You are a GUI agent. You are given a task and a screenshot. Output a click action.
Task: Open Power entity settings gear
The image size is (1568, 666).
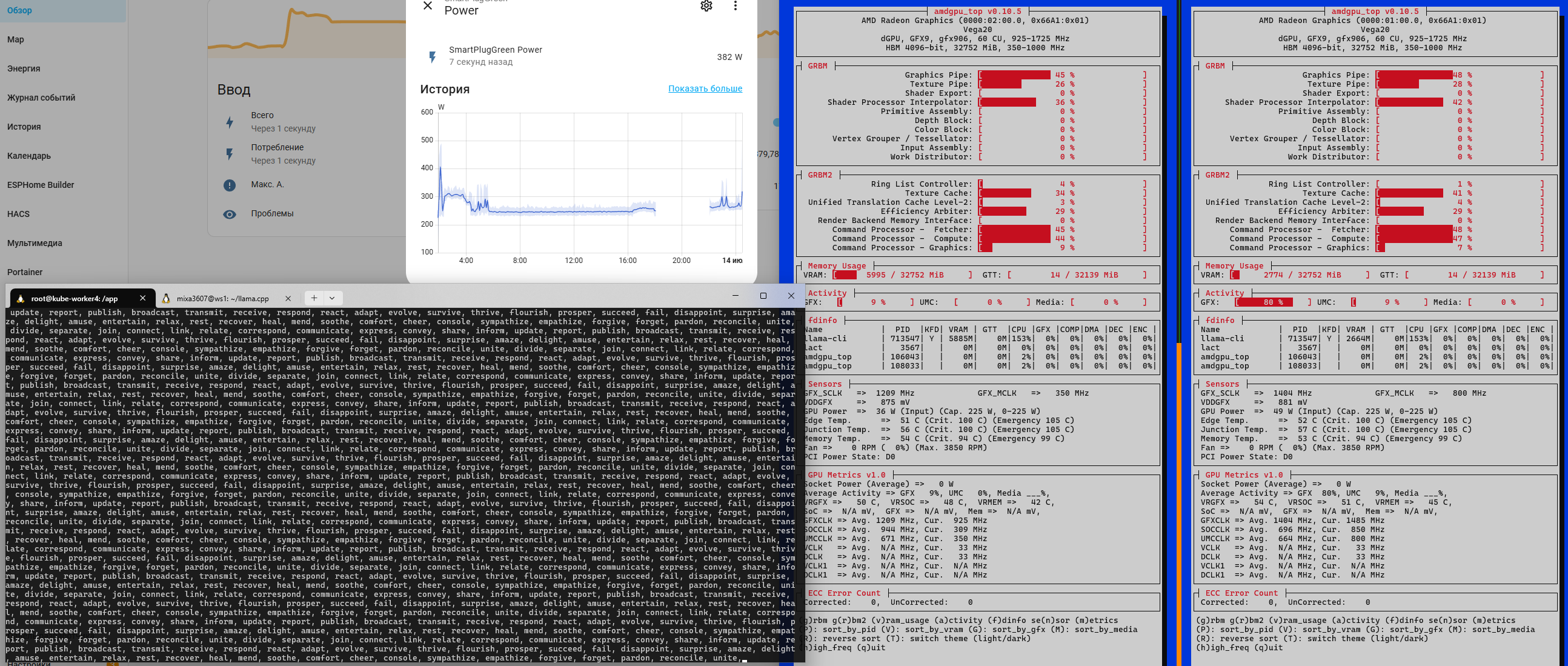click(706, 5)
